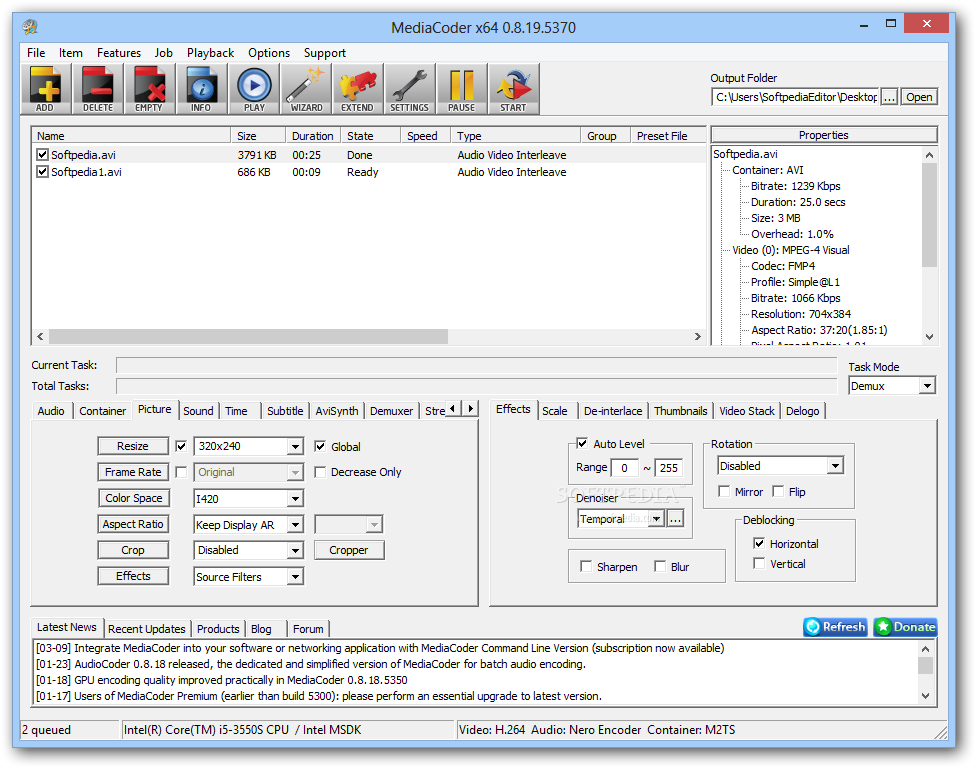Enable the Sharpen checkbox
The image size is (976, 768).
click(x=586, y=566)
